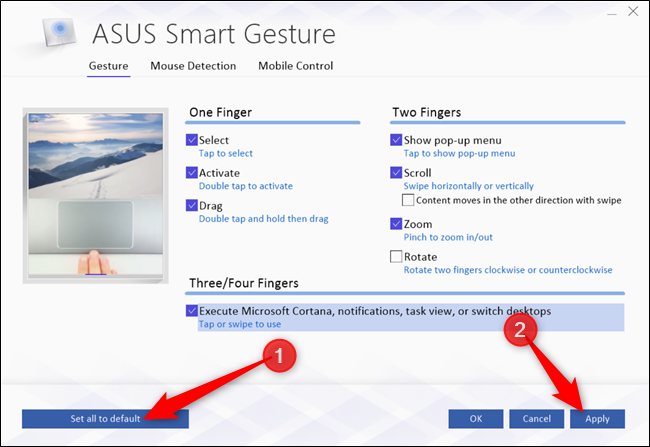Viewport: 650px width, 447px height.
Task: Click Double tap and hold then drag
Action: (x=264, y=219)
